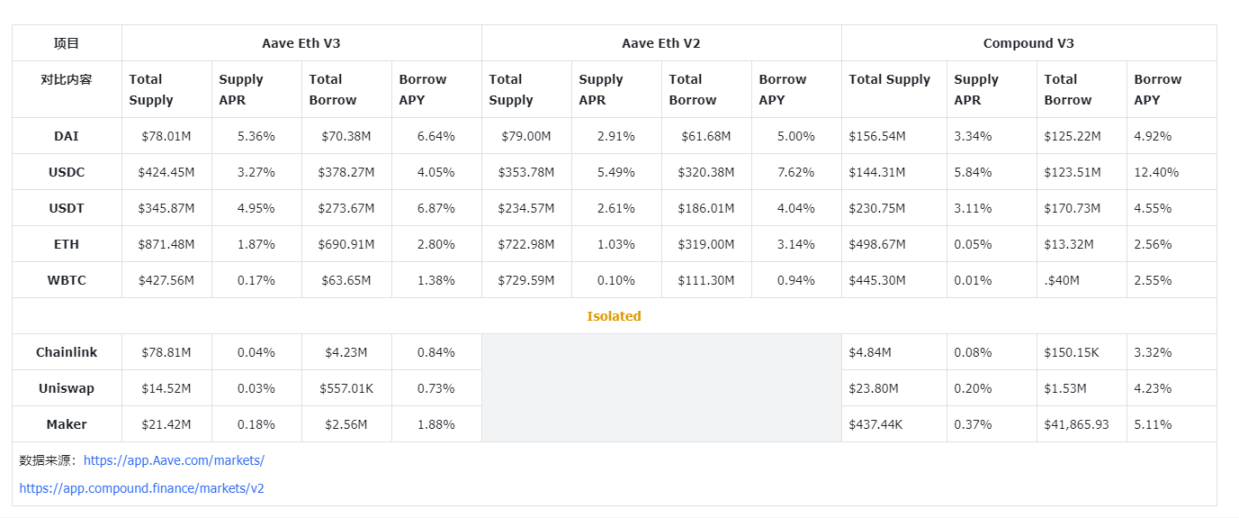Select the Maker row label
Image resolution: width=1239 pixels, height=518 pixels.
click(66, 424)
